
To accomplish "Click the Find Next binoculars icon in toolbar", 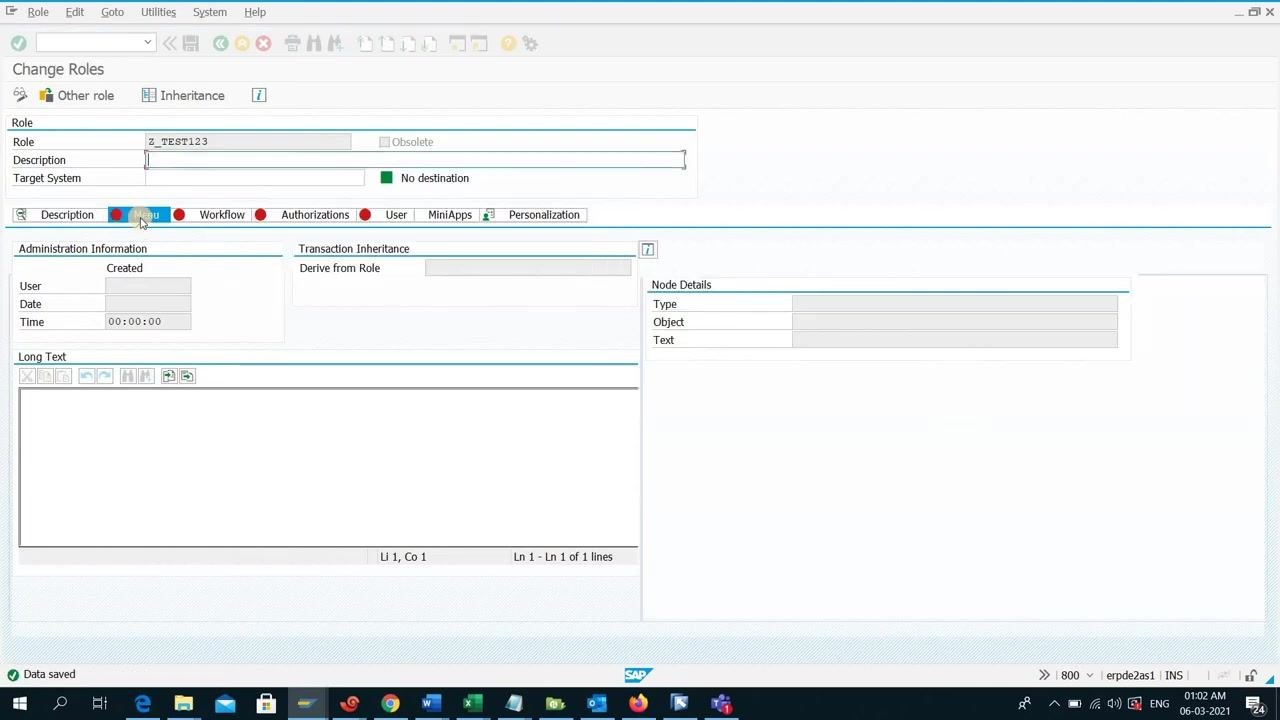I will click(335, 43).
